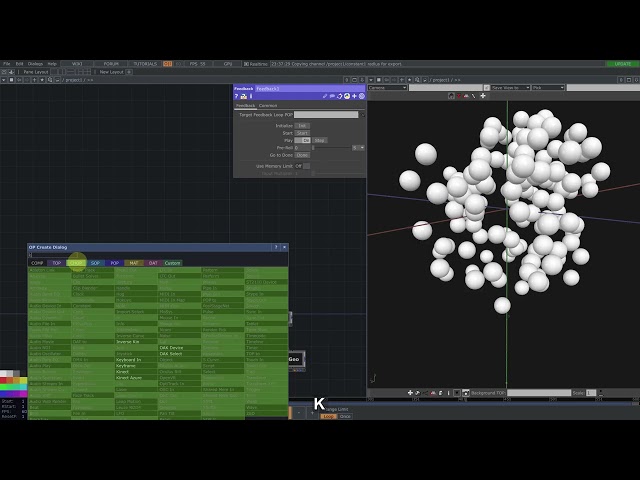Switch to the Common parameter tab
This screenshot has height=480, width=640.
(x=268, y=106)
